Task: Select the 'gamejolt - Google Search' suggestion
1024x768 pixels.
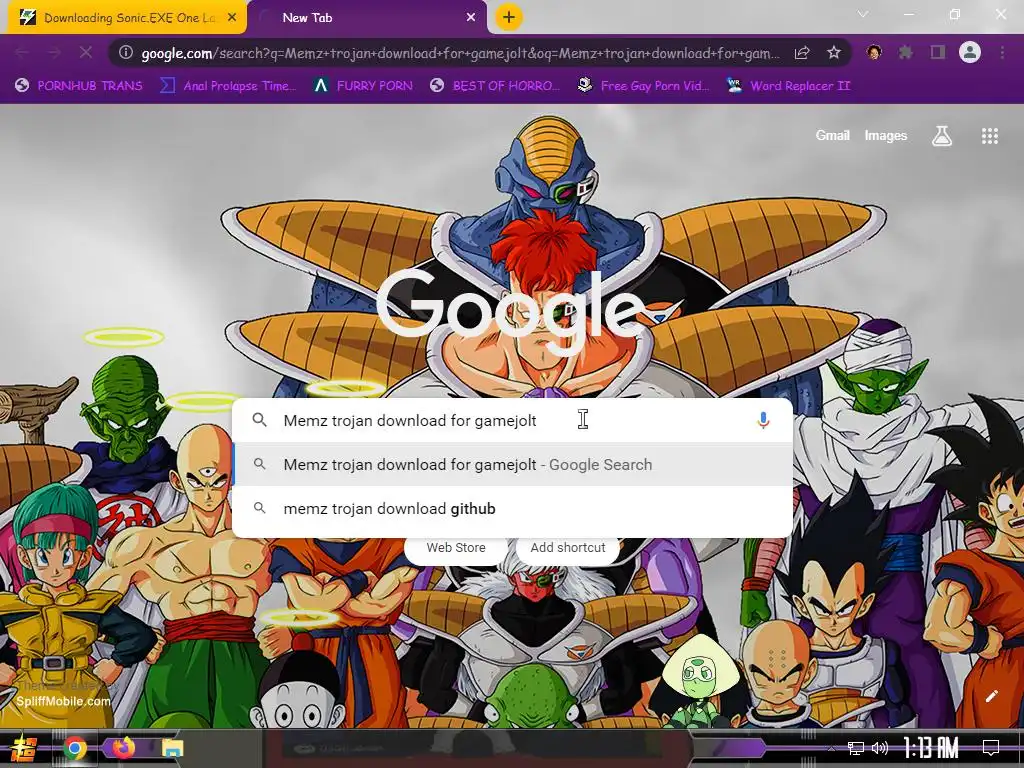Action: tap(513, 464)
